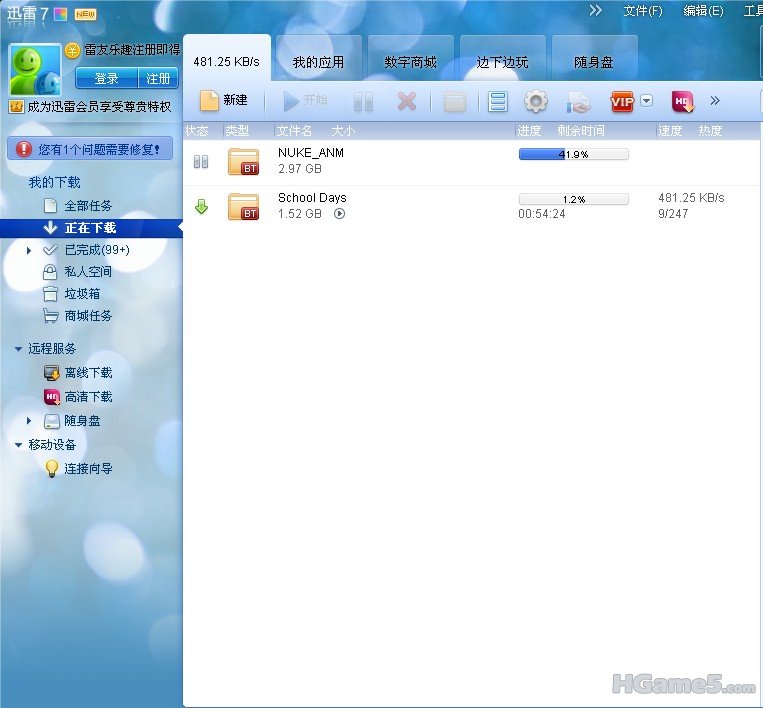Viewport: 763px width, 708px height.
Task: Click the pause button in the toolbar
Action: tap(363, 101)
